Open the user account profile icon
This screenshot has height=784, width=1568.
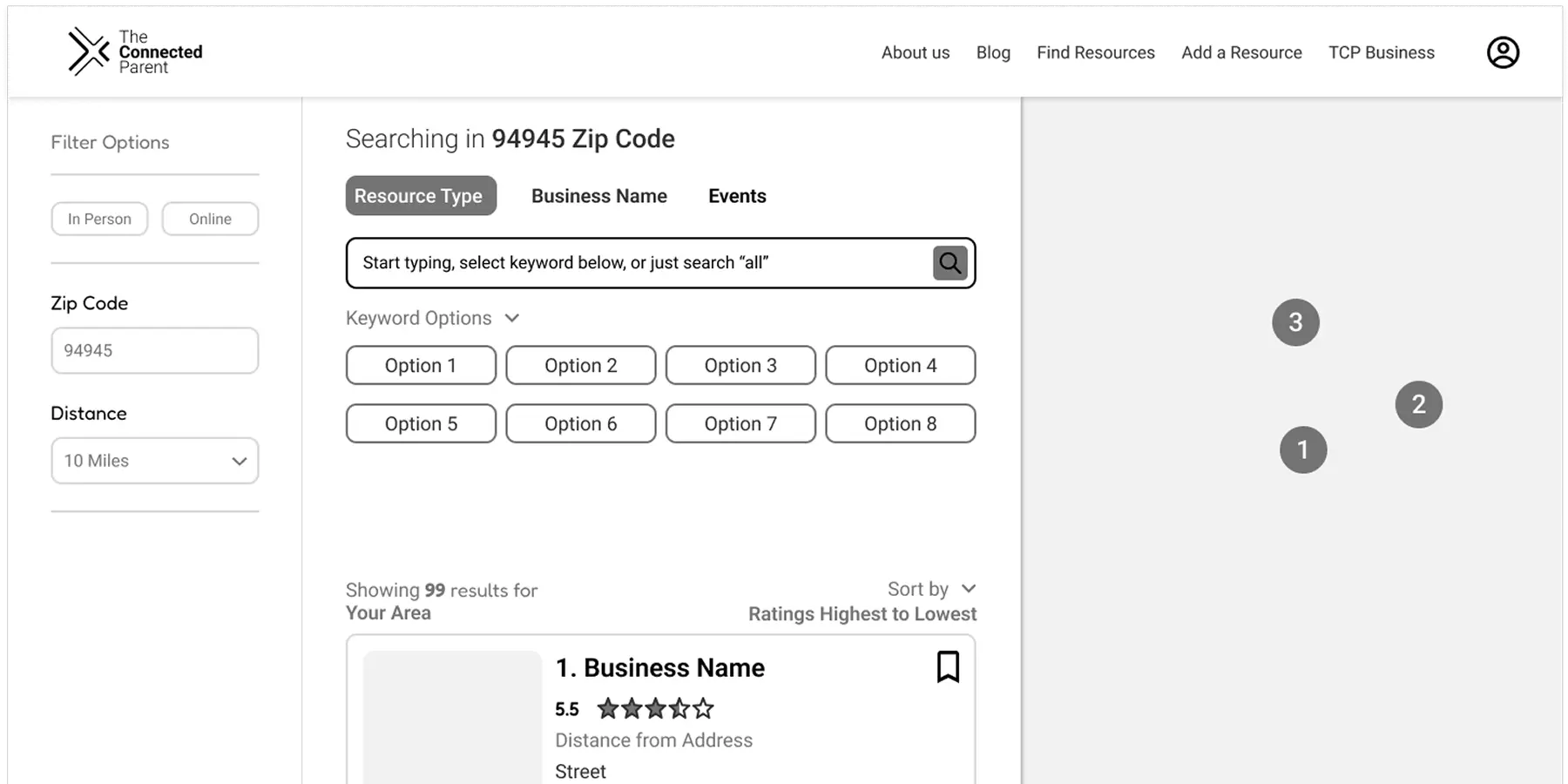click(x=1503, y=52)
